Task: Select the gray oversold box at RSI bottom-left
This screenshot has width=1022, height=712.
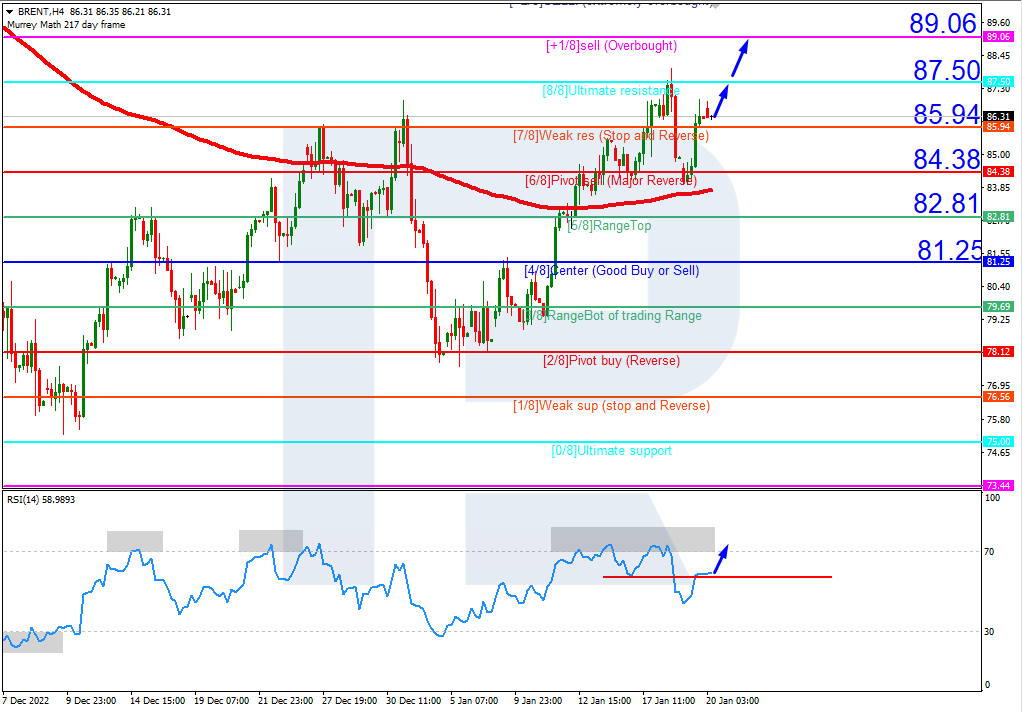Action: click(32, 641)
